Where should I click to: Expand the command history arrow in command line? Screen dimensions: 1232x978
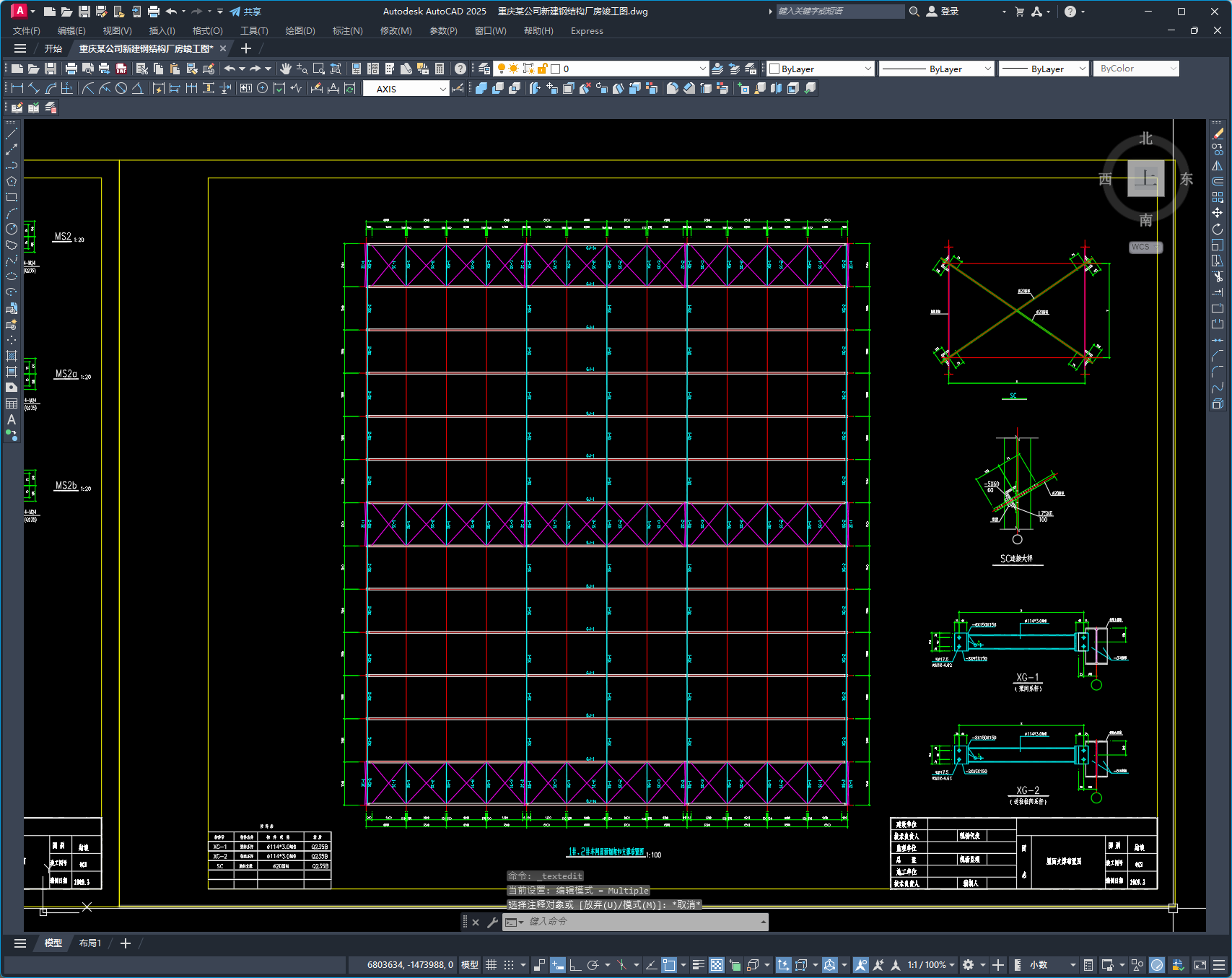pos(763,922)
